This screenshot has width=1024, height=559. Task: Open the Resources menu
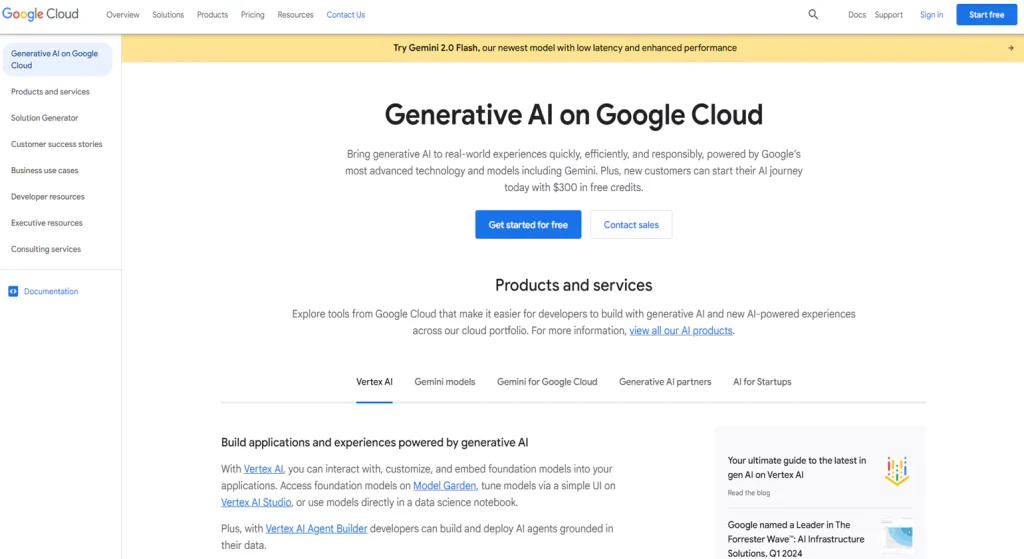(295, 14)
